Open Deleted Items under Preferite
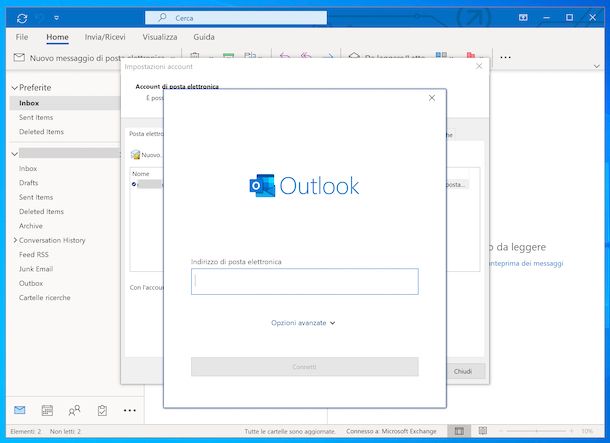 [x=41, y=132]
